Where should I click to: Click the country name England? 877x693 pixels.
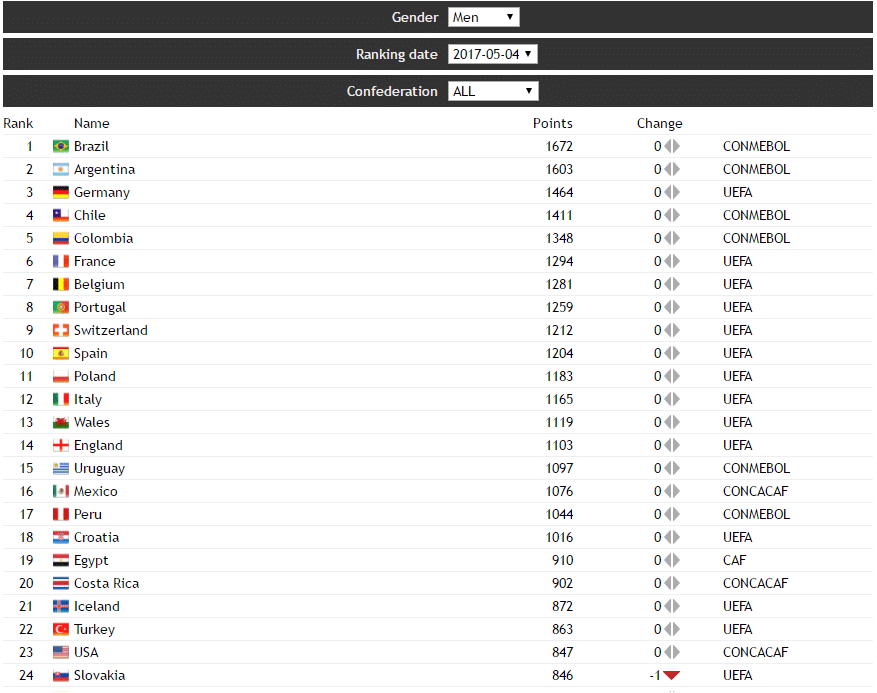click(x=98, y=445)
